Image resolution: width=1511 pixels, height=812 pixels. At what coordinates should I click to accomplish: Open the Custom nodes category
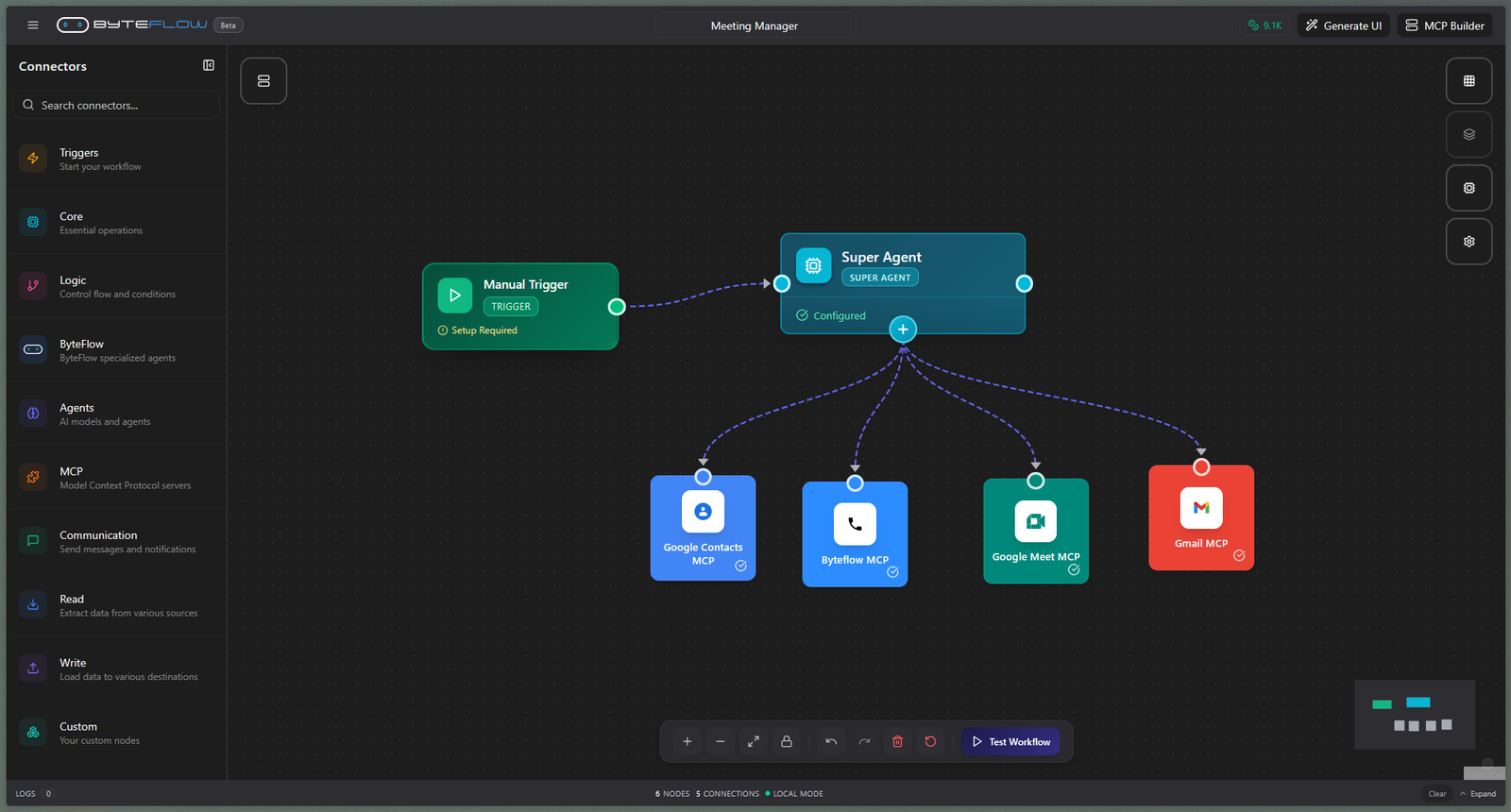116,733
